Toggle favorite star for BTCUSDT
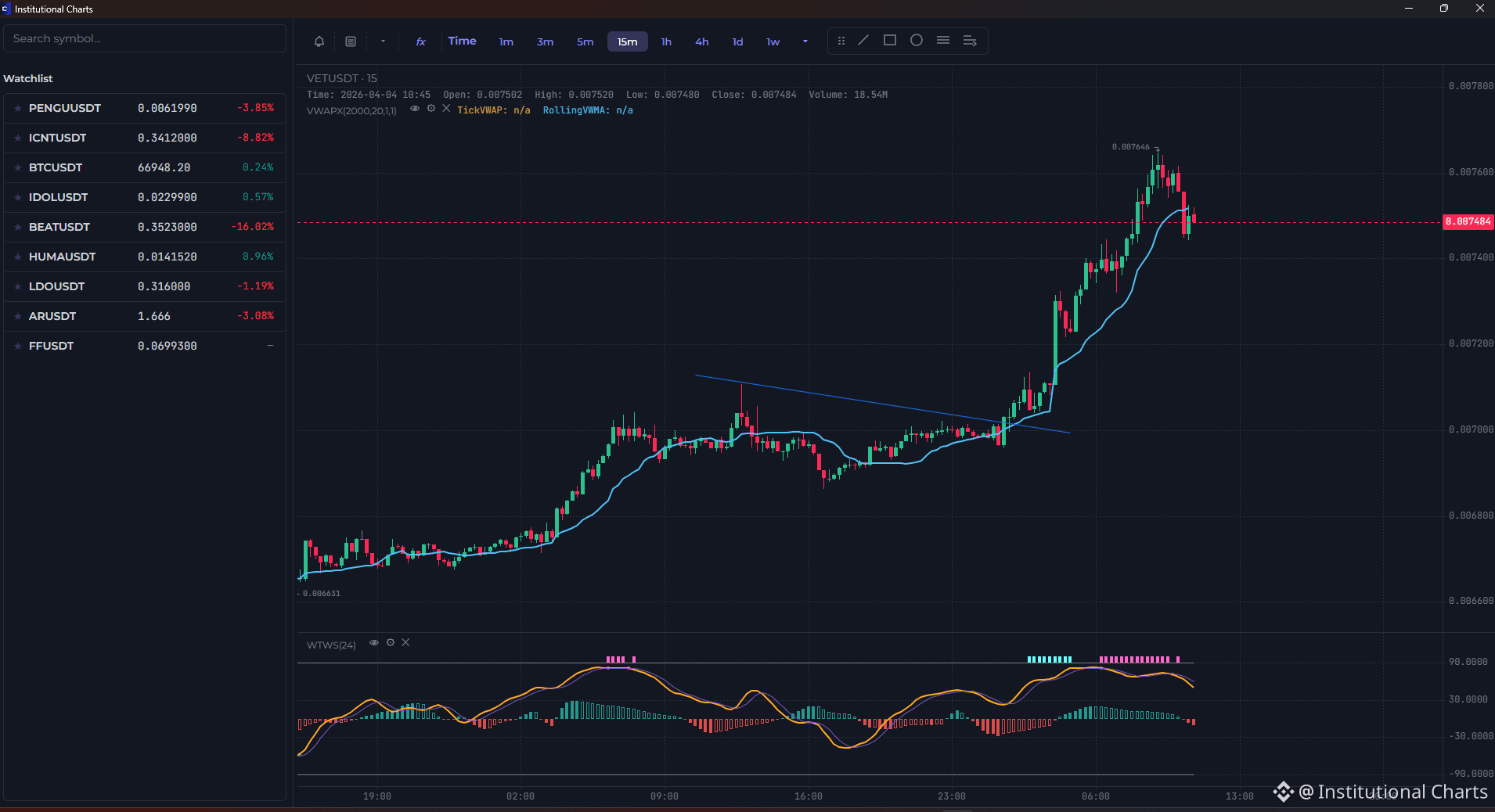 click(17, 167)
